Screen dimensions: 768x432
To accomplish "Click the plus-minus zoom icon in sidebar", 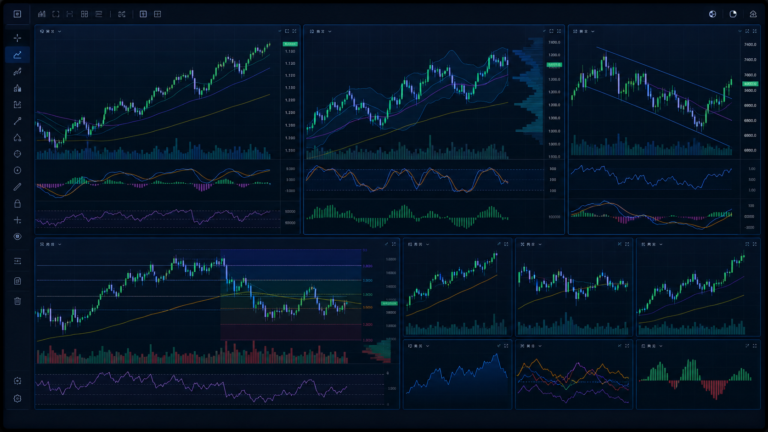I will (x=18, y=220).
